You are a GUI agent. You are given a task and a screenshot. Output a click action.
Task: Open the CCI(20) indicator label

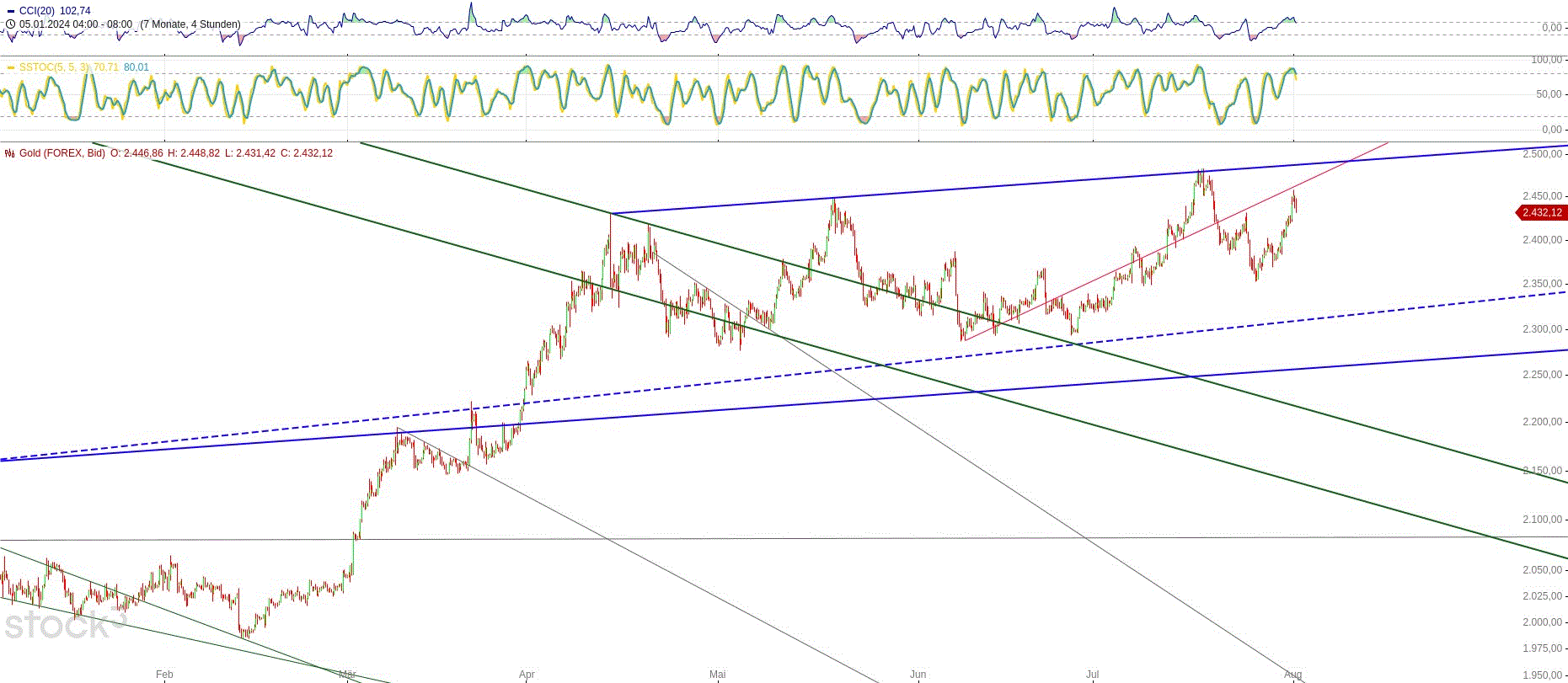37,11
